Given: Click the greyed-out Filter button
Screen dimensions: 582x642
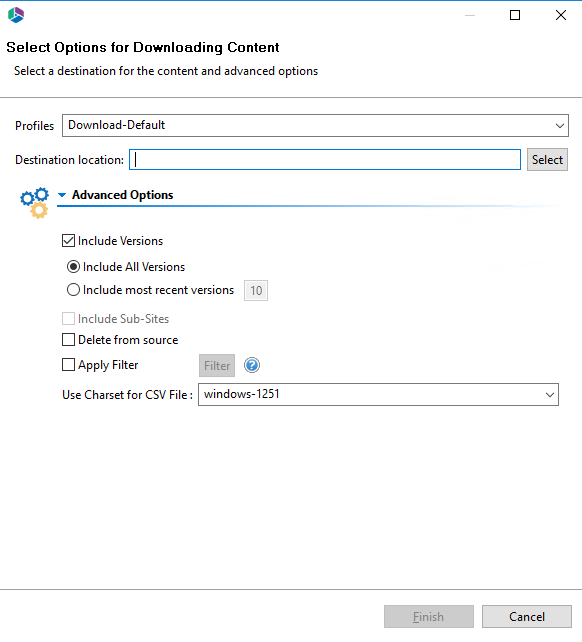Looking at the screenshot, I should (217, 366).
